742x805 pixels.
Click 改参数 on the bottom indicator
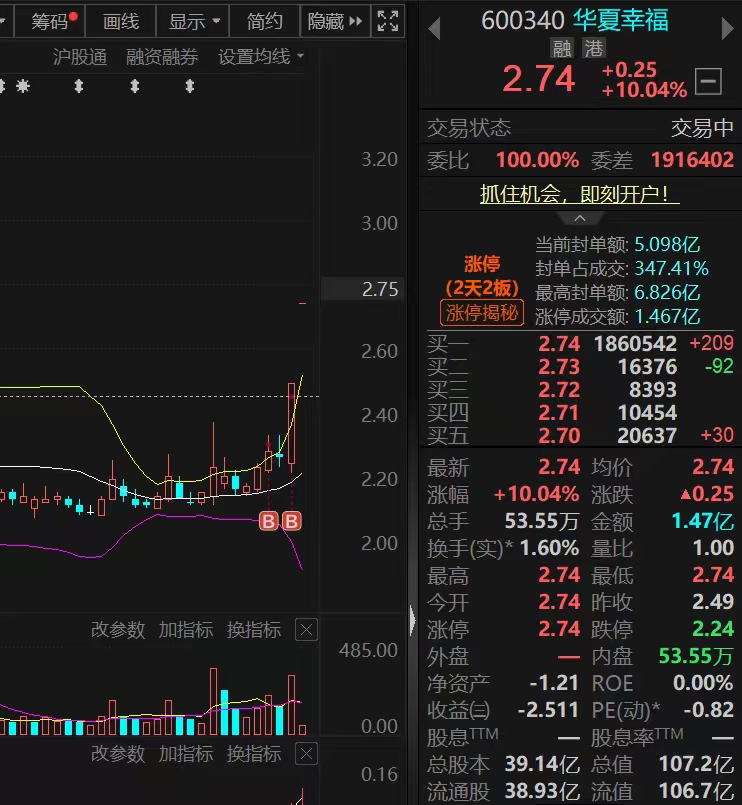click(118, 754)
